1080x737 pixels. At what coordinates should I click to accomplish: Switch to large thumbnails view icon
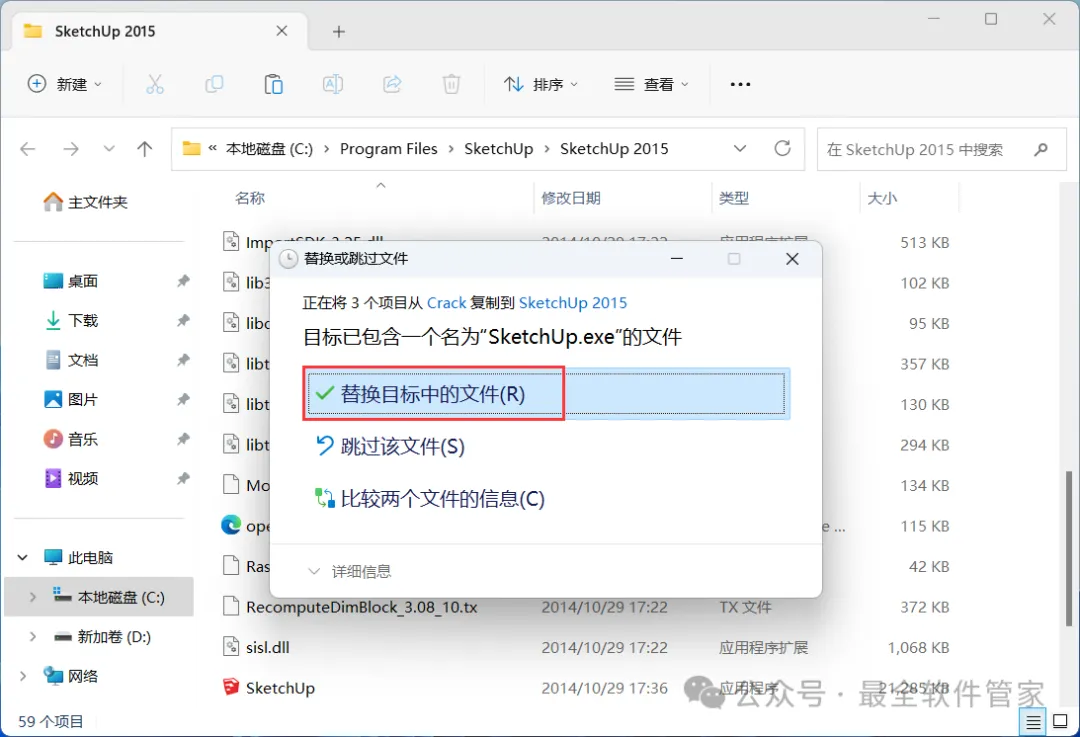1061,721
